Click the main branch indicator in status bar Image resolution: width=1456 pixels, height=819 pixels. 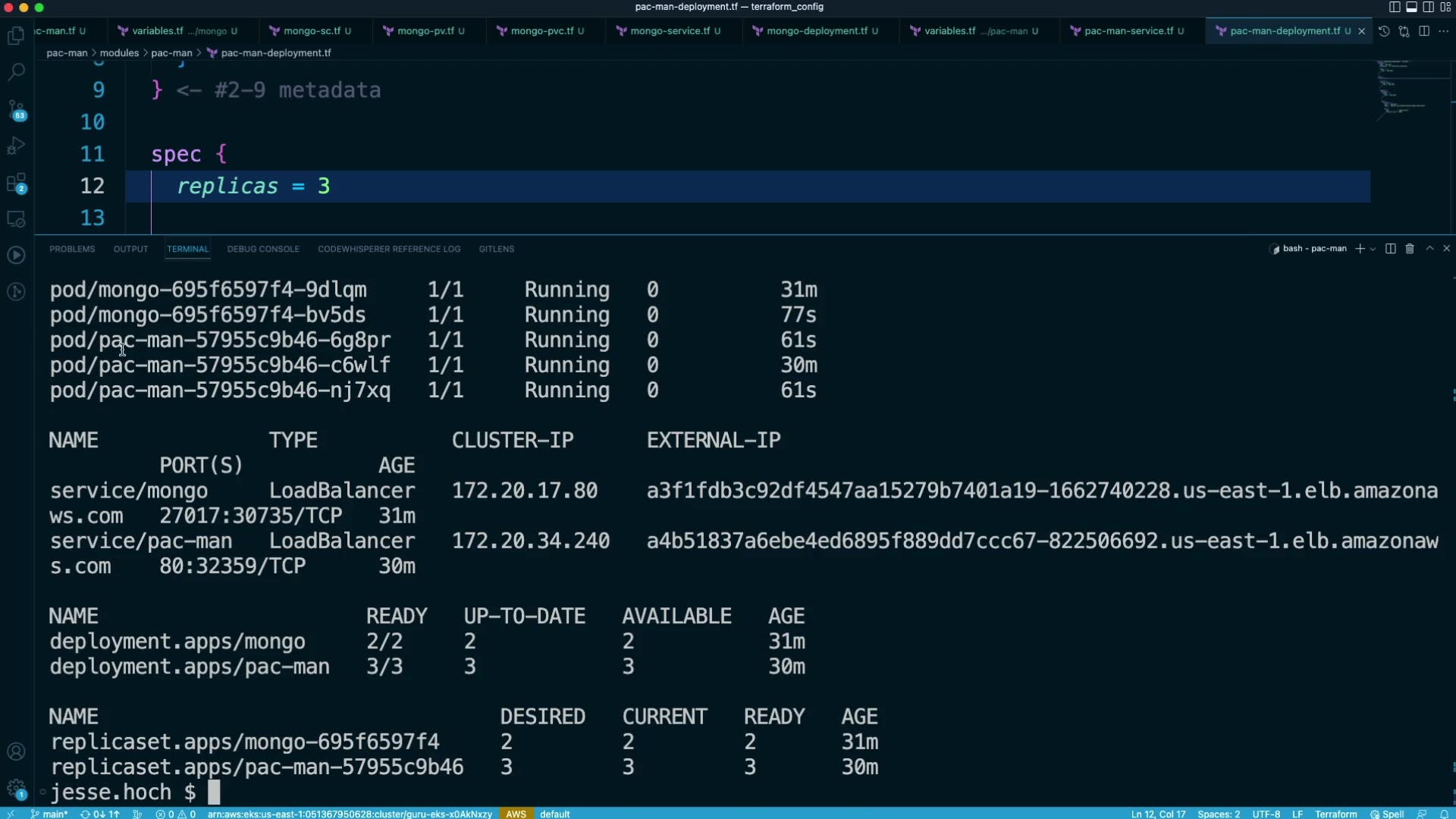click(50, 814)
